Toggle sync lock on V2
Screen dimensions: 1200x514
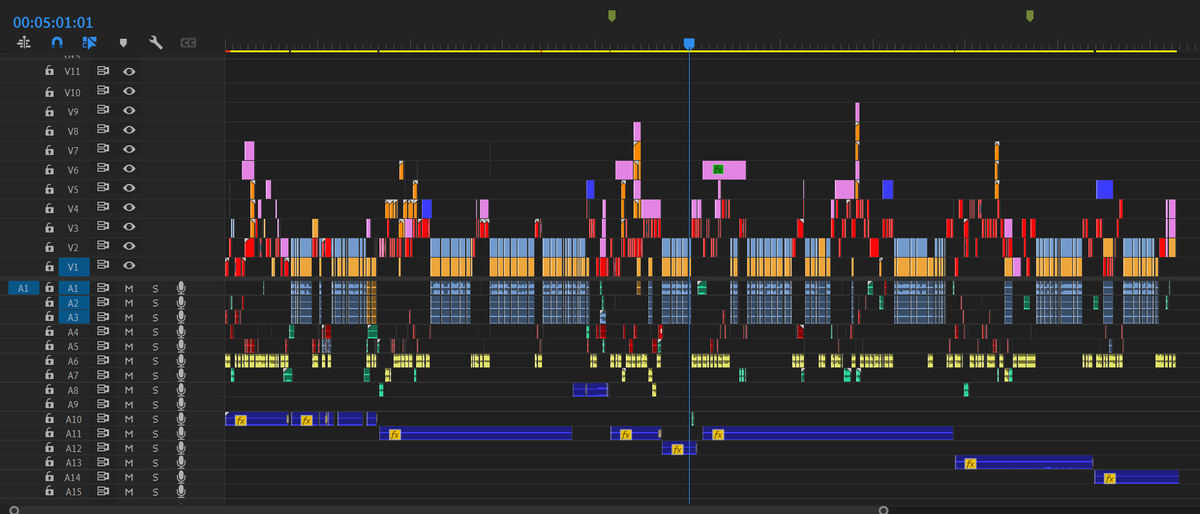point(102,247)
